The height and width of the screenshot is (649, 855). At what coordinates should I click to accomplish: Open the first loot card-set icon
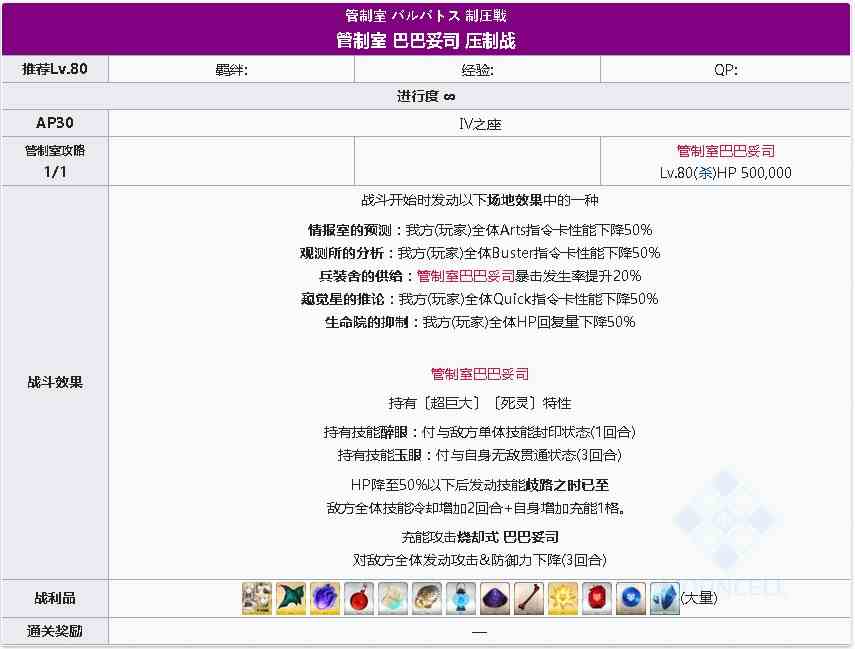click(x=257, y=598)
